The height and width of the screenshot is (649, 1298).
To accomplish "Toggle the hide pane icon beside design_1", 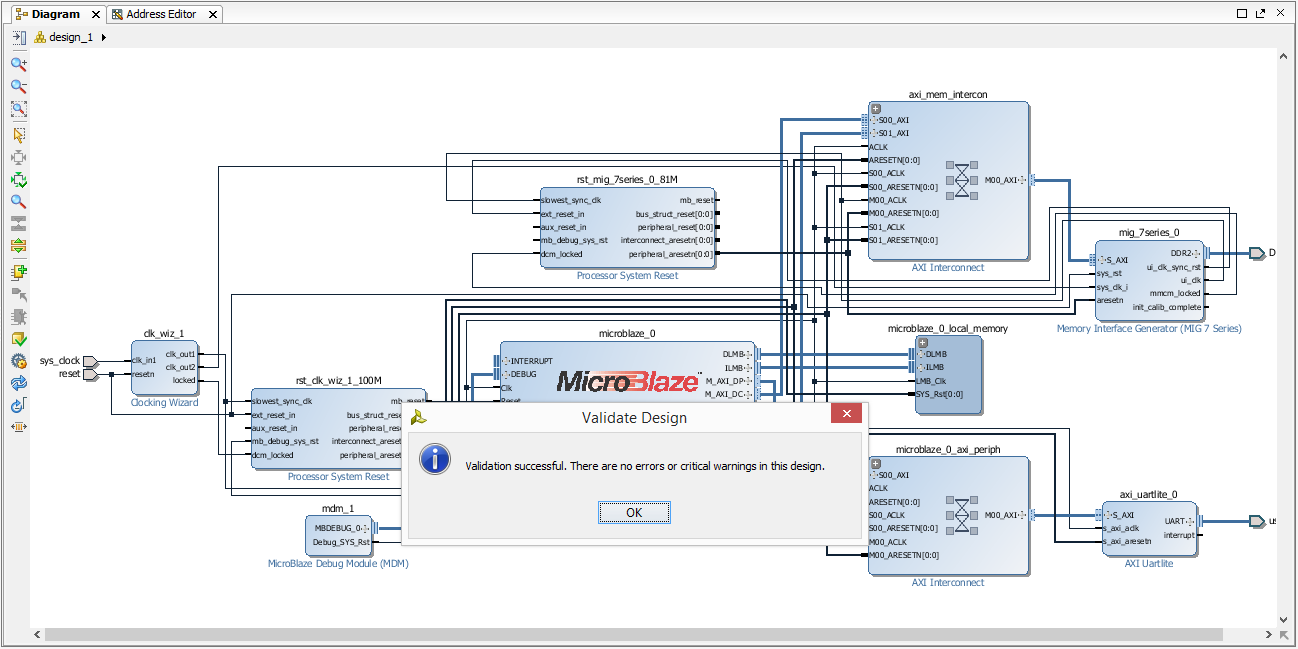I will 18,37.
